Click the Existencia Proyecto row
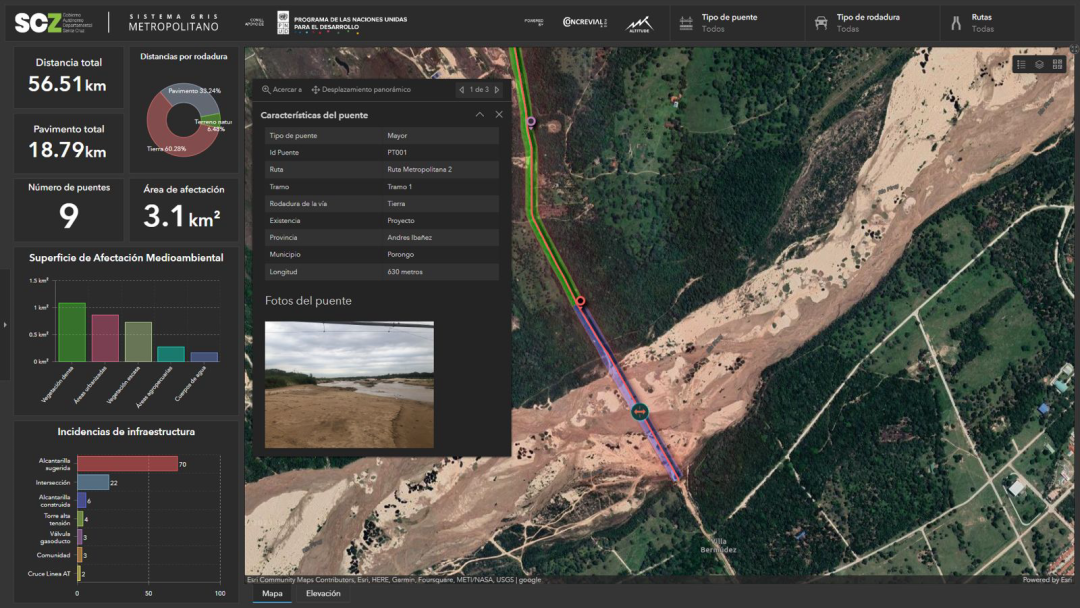The image size is (1080, 608). point(382,220)
